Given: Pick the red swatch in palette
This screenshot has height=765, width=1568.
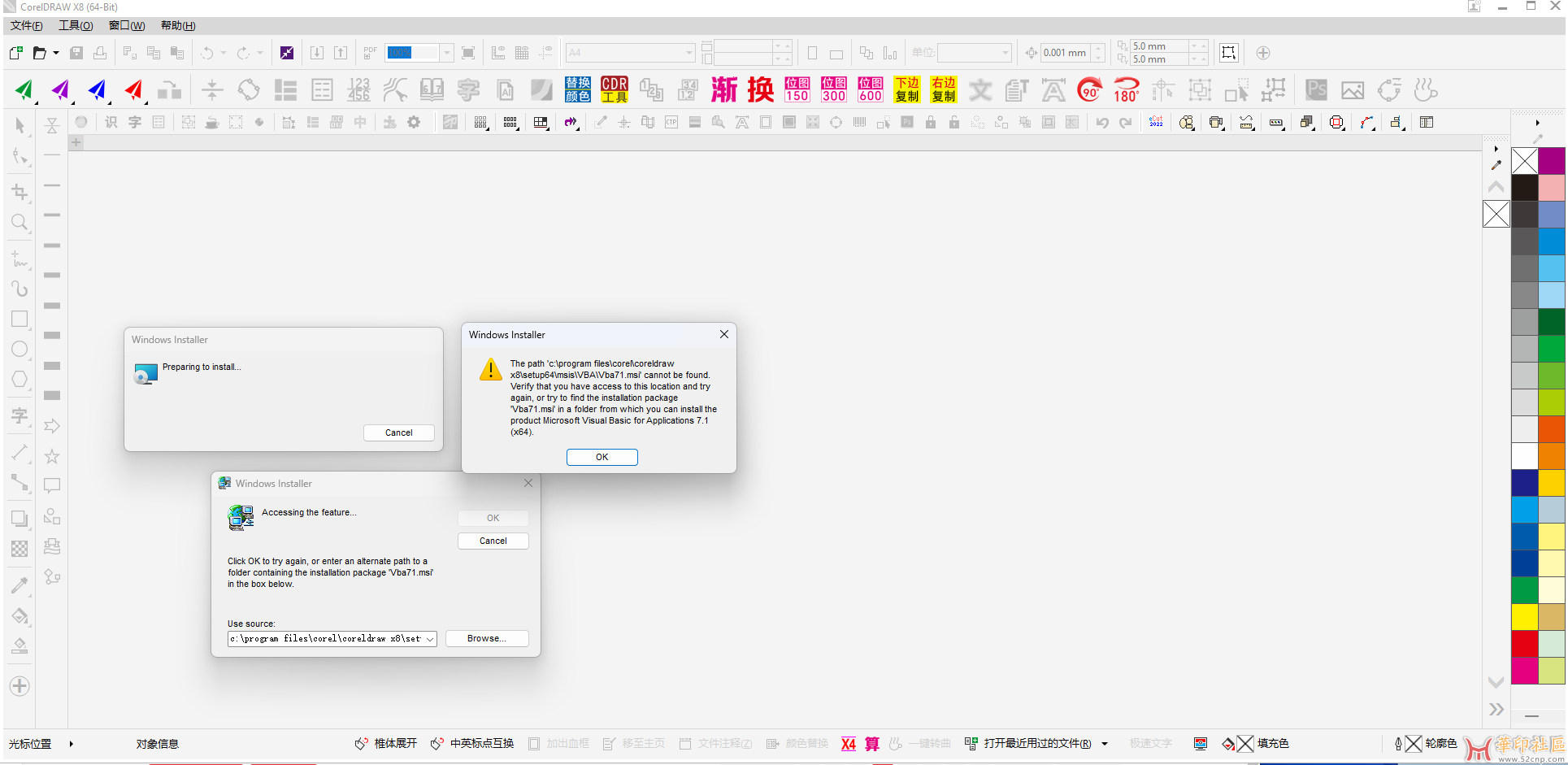Looking at the screenshot, I should click(x=1525, y=644).
